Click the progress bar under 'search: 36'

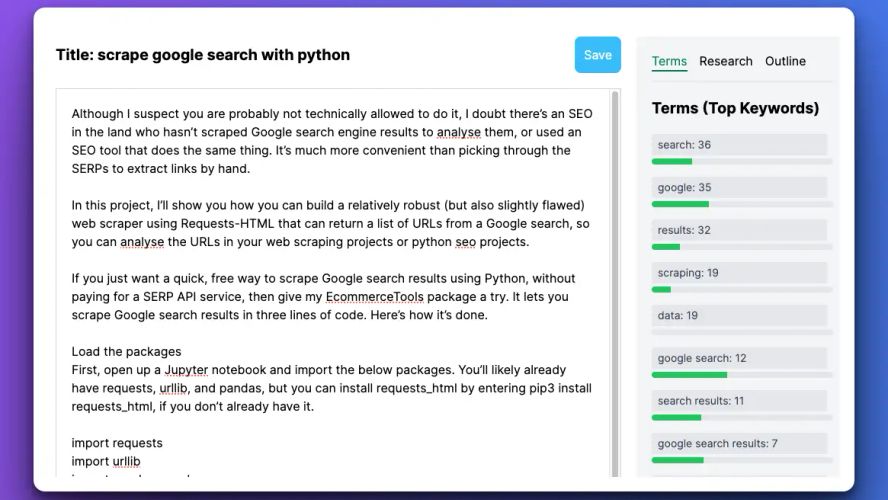point(741,161)
